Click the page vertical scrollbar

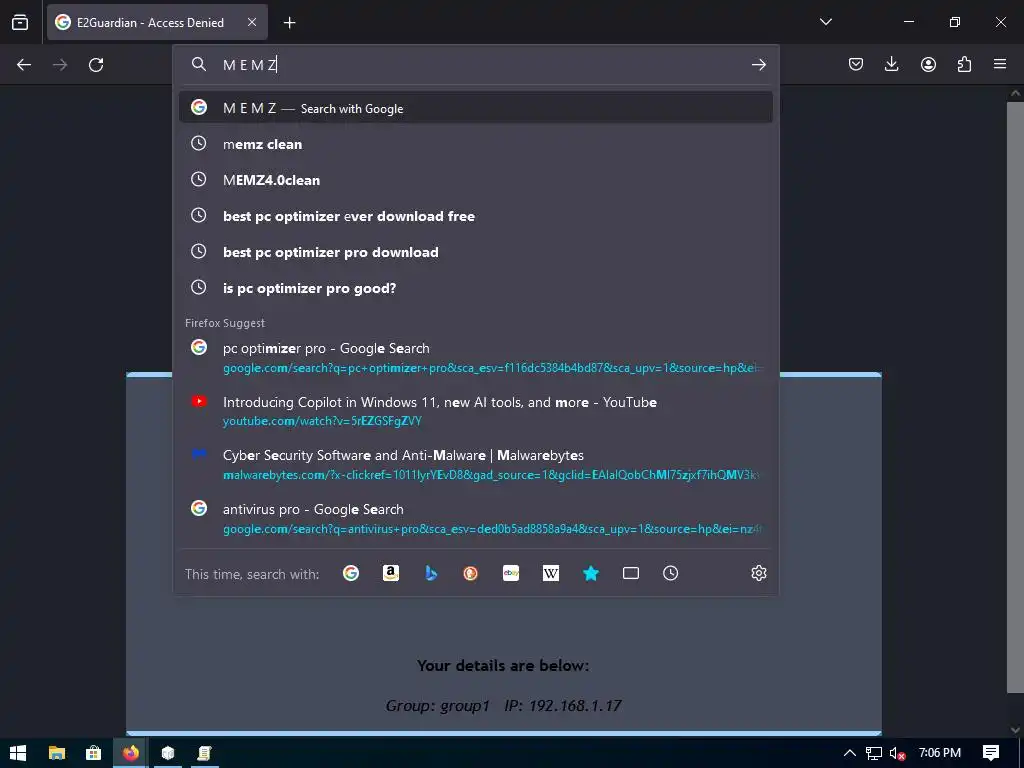(1015, 398)
